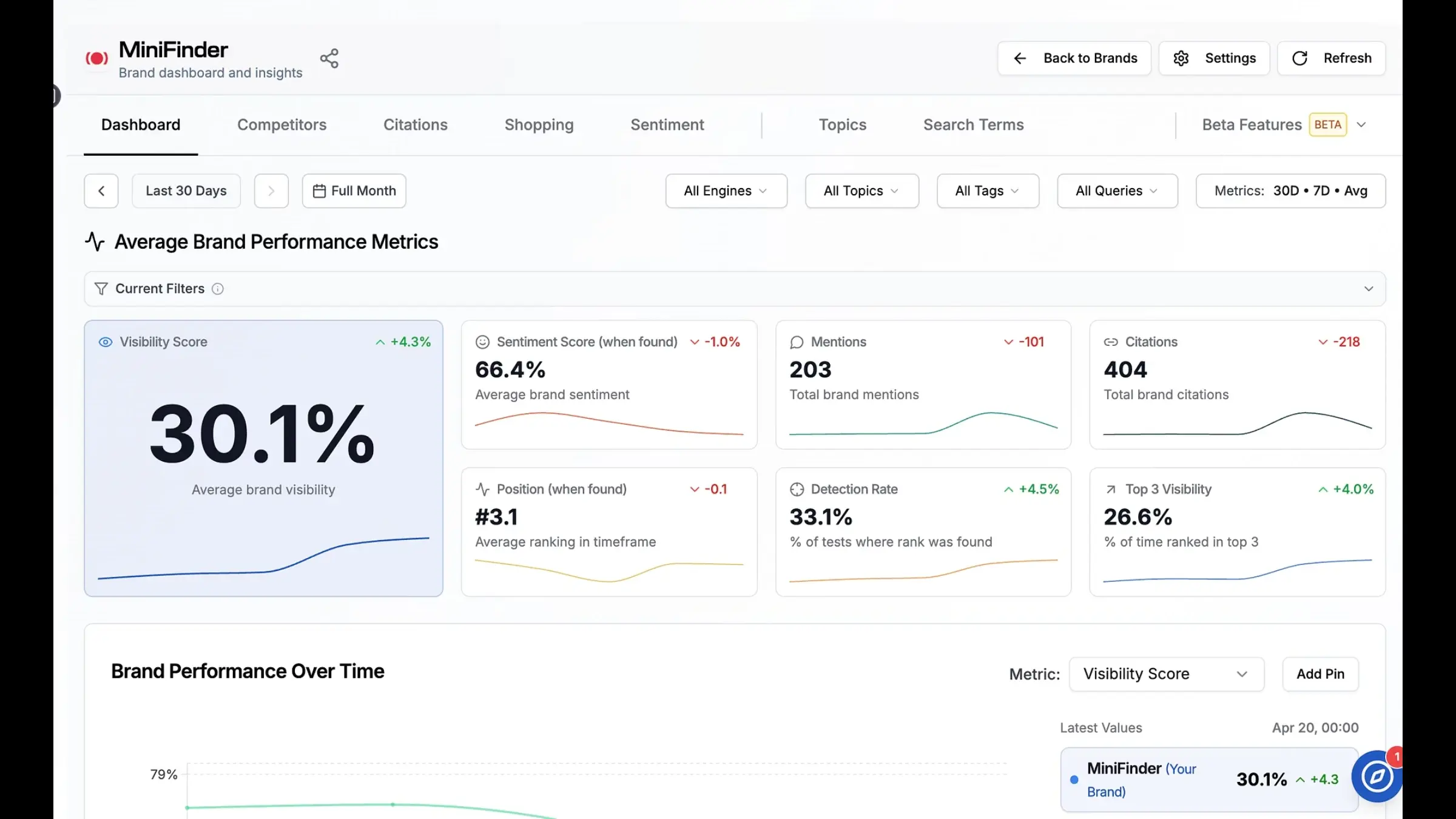The height and width of the screenshot is (819, 1456).
Task: Click the eye icon on Visibility Score
Action: click(x=106, y=342)
